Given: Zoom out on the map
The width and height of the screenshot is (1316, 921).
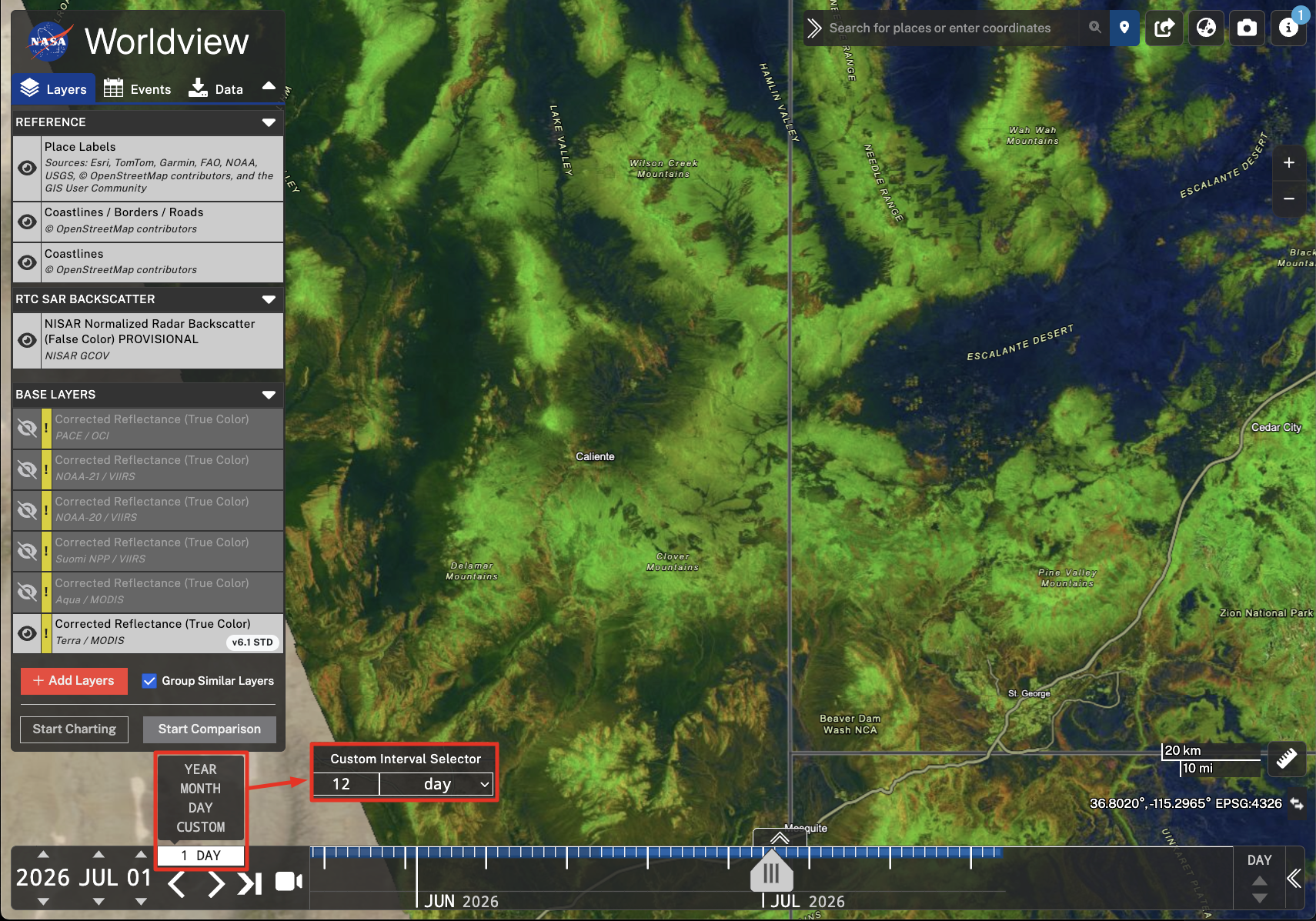Looking at the screenshot, I should click(1289, 199).
